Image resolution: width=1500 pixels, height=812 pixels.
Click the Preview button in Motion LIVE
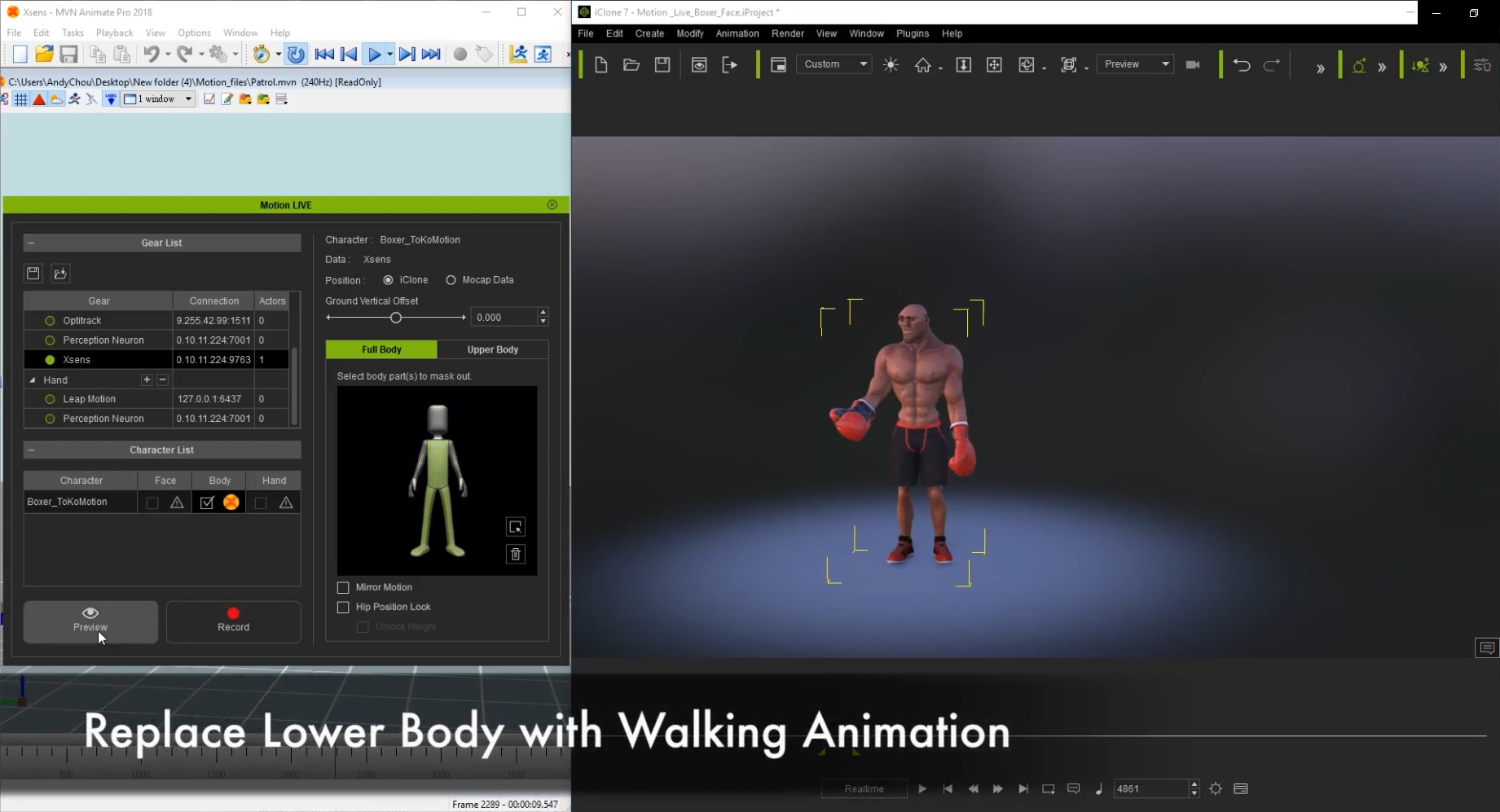click(x=90, y=621)
